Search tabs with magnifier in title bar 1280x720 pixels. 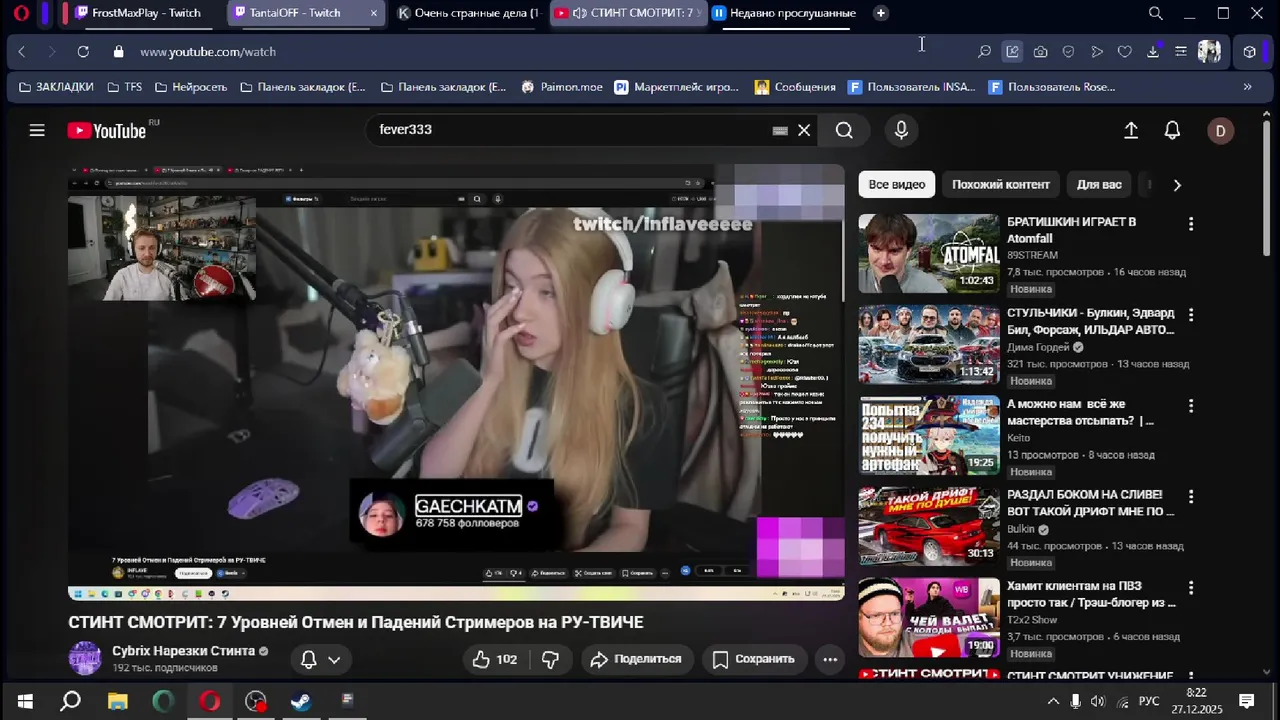click(1155, 13)
